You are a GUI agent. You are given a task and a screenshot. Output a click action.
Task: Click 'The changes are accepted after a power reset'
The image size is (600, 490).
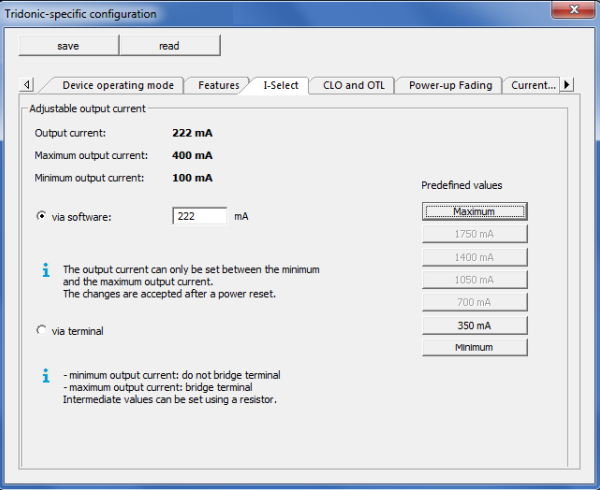tap(169, 294)
